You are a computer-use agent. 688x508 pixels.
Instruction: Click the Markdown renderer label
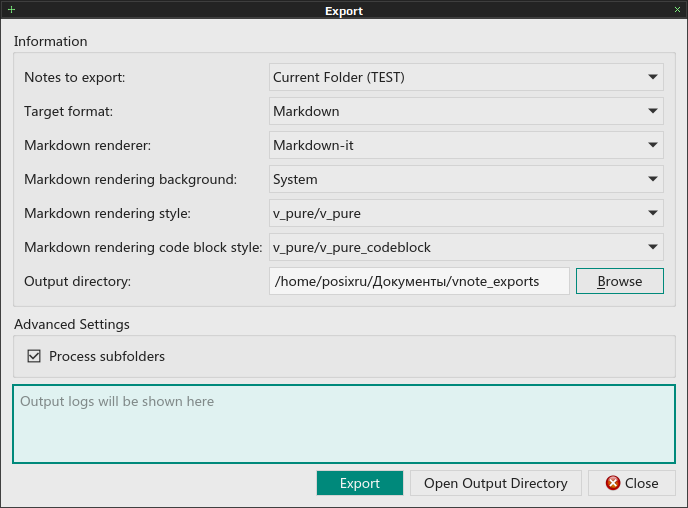[87, 145]
